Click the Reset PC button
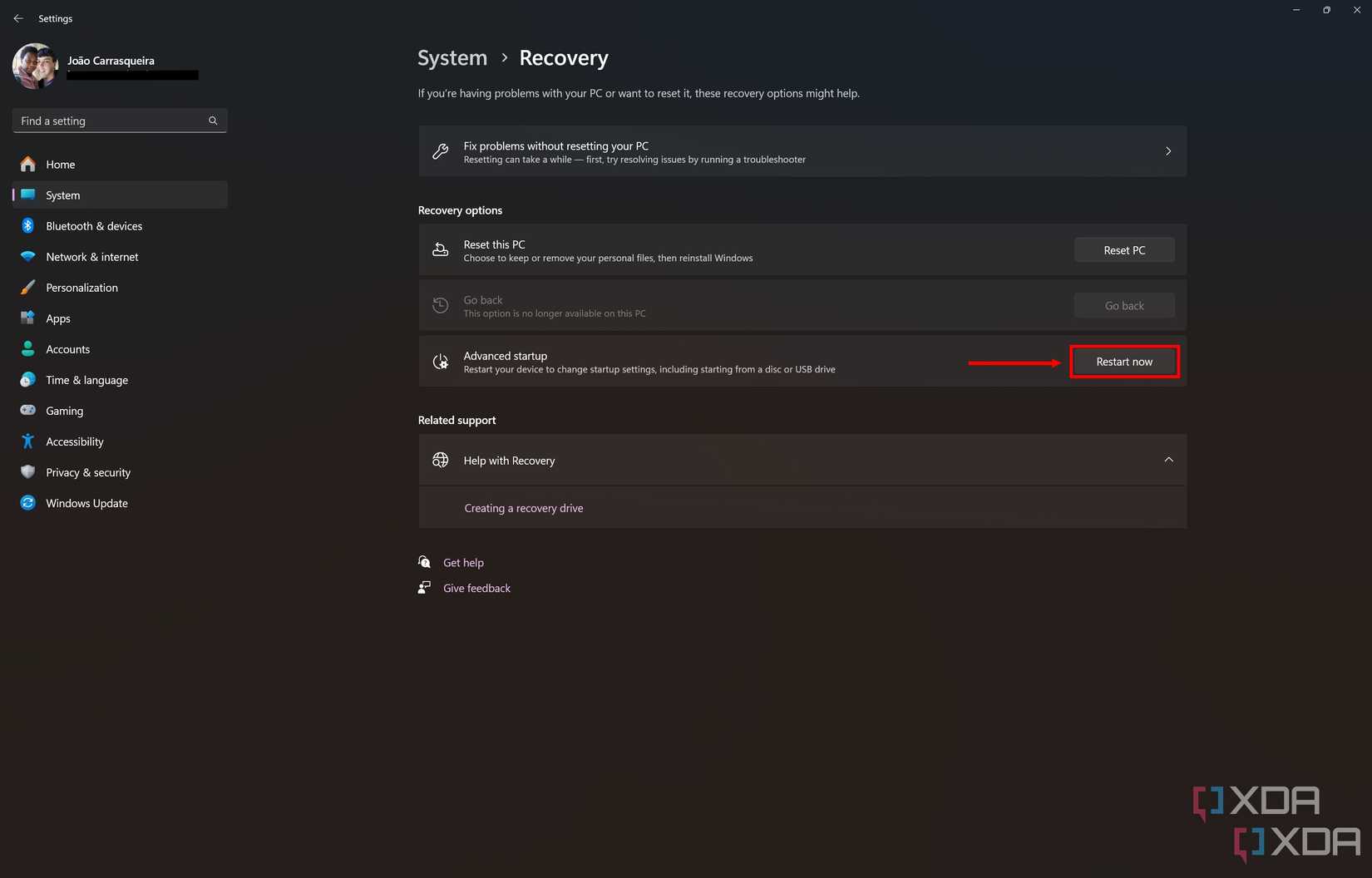The image size is (1372, 878). coord(1124,250)
